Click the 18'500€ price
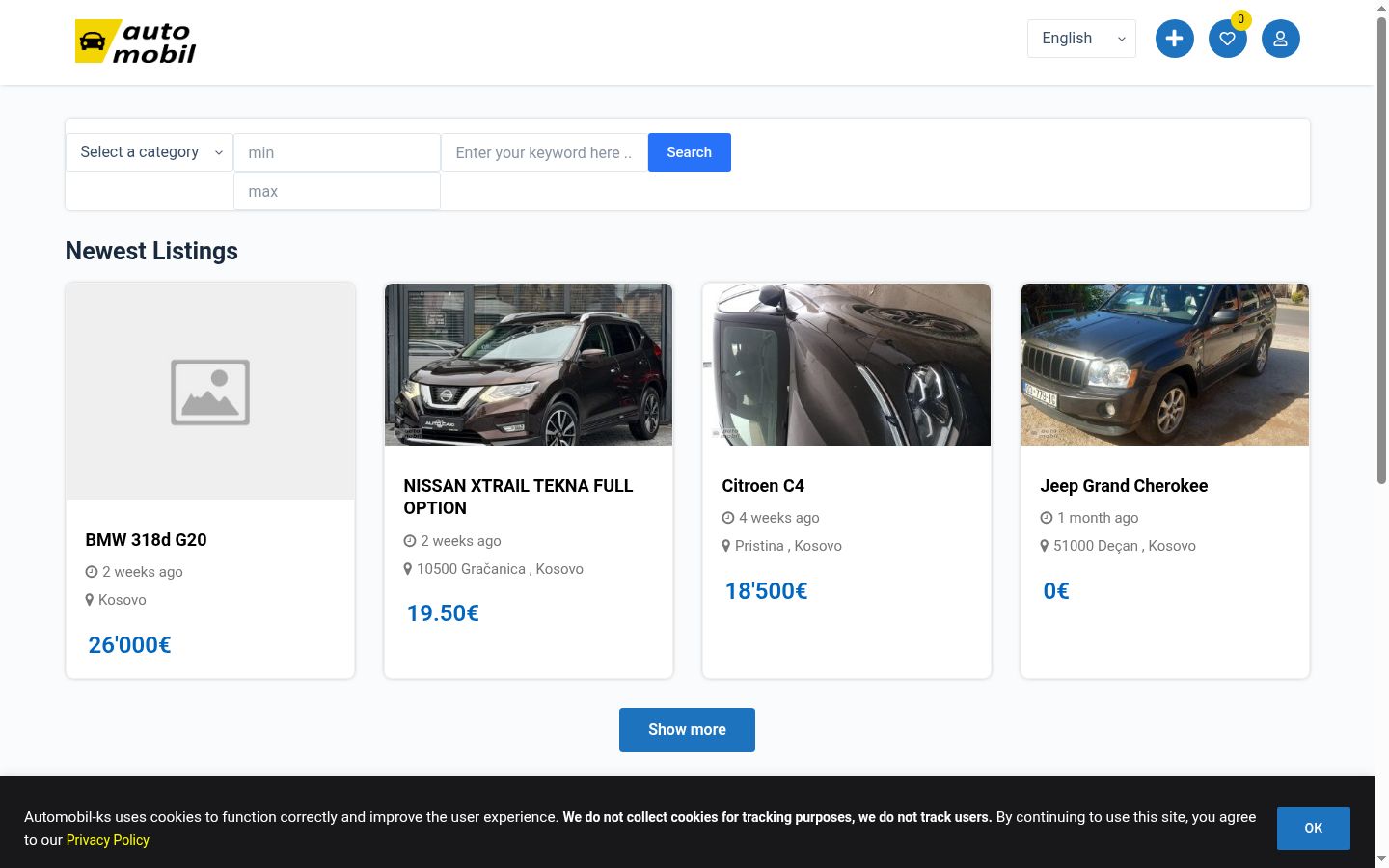The image size is (1389, 868). point(766,591)
